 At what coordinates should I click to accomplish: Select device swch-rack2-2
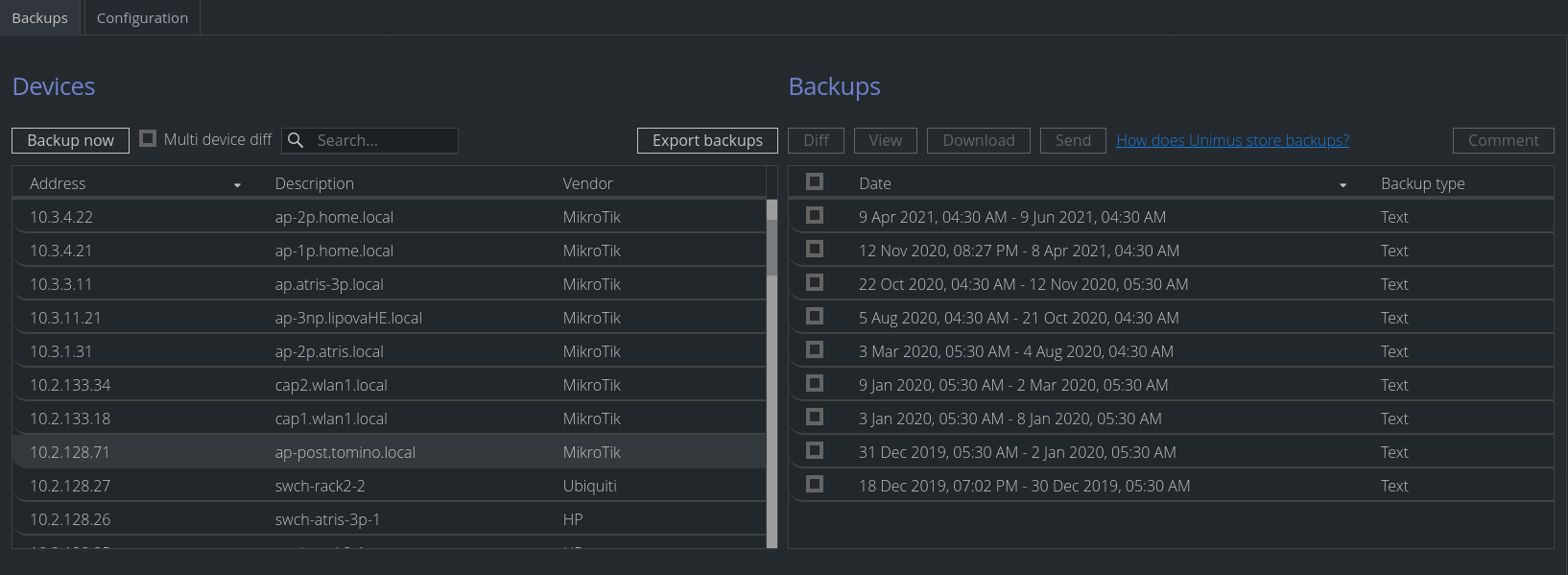click(x=389, y=486)
